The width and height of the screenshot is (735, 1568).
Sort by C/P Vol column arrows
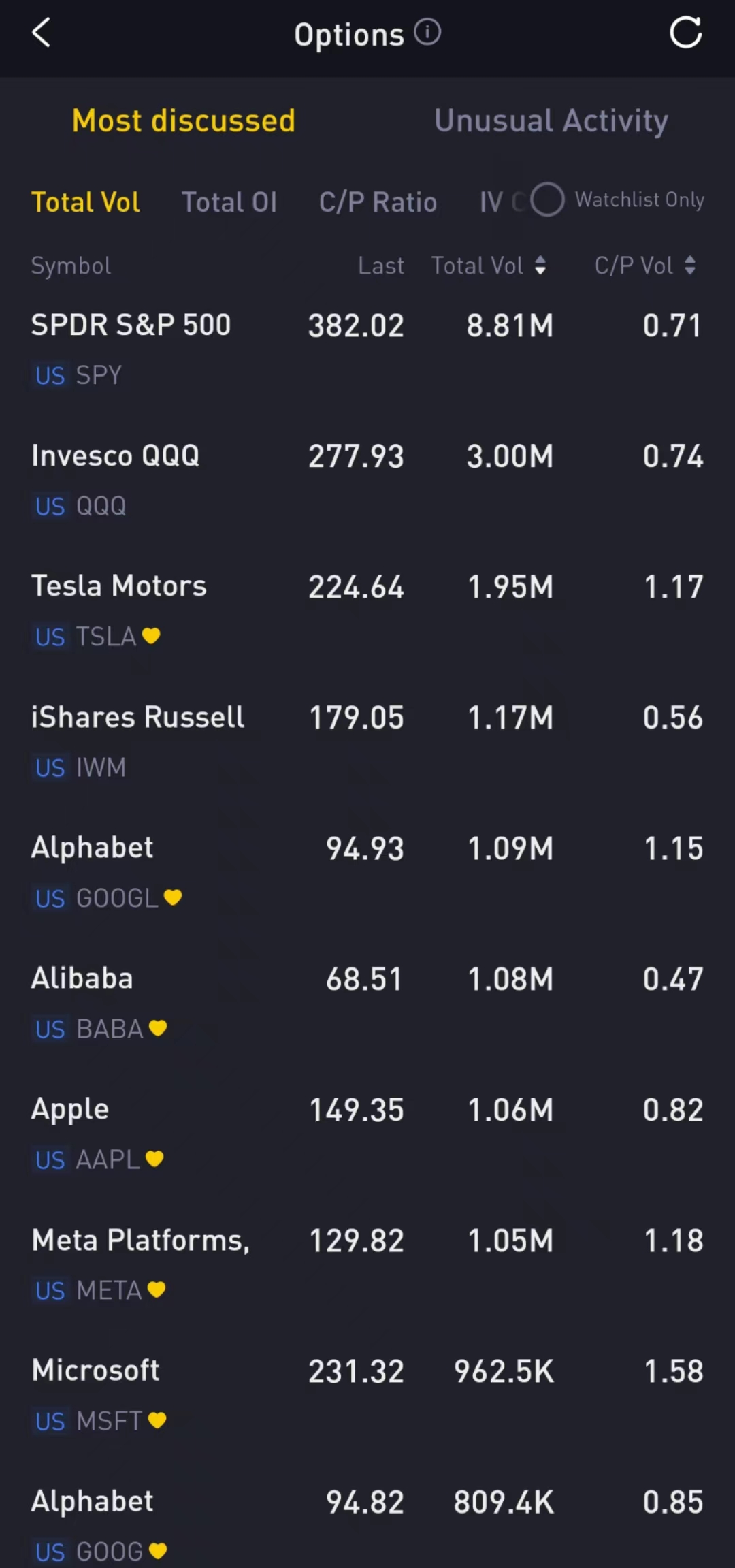(690, 266)
